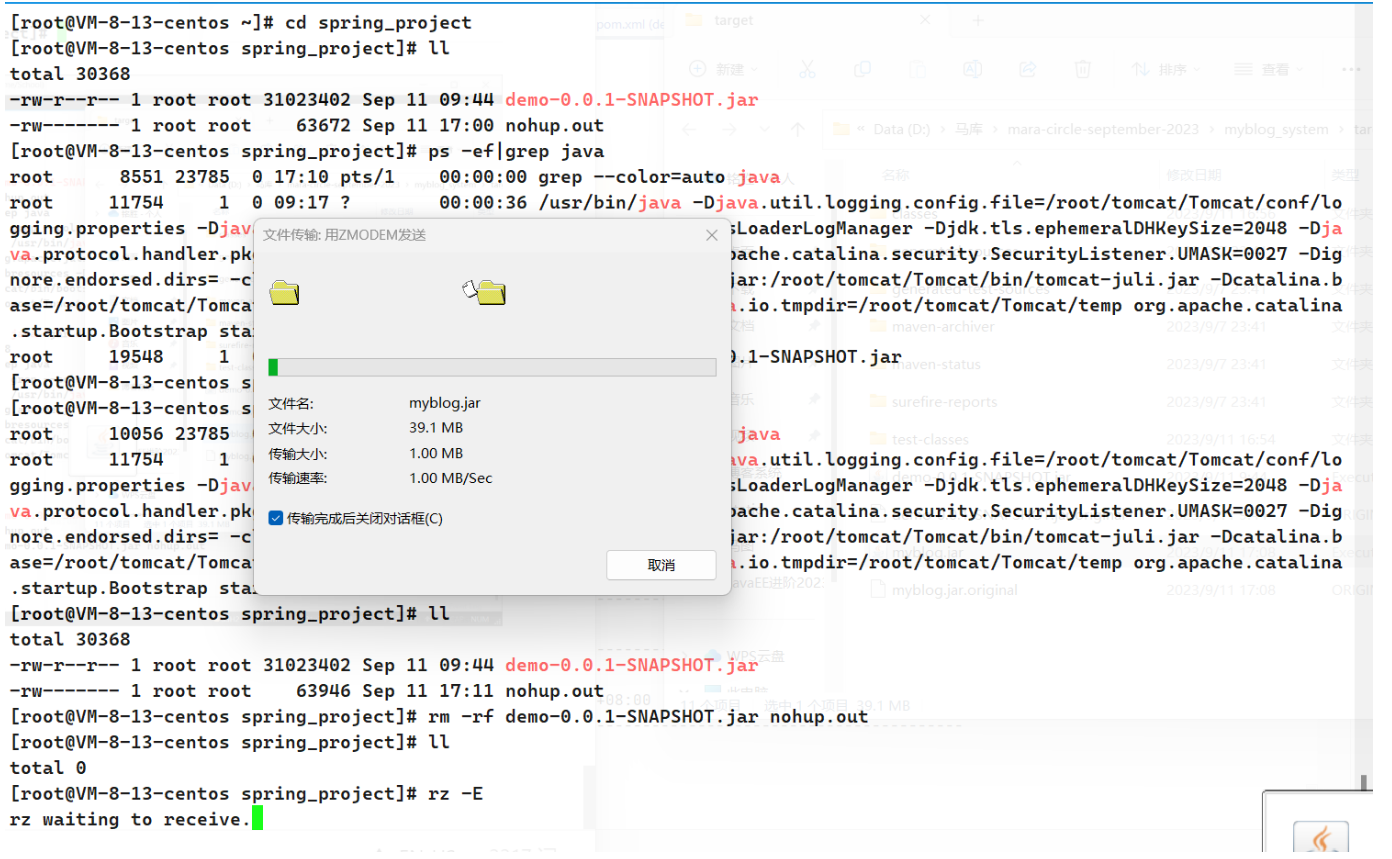
Task: Click the 文件名 label in the dialog
Action: click(x=291, y=403)
